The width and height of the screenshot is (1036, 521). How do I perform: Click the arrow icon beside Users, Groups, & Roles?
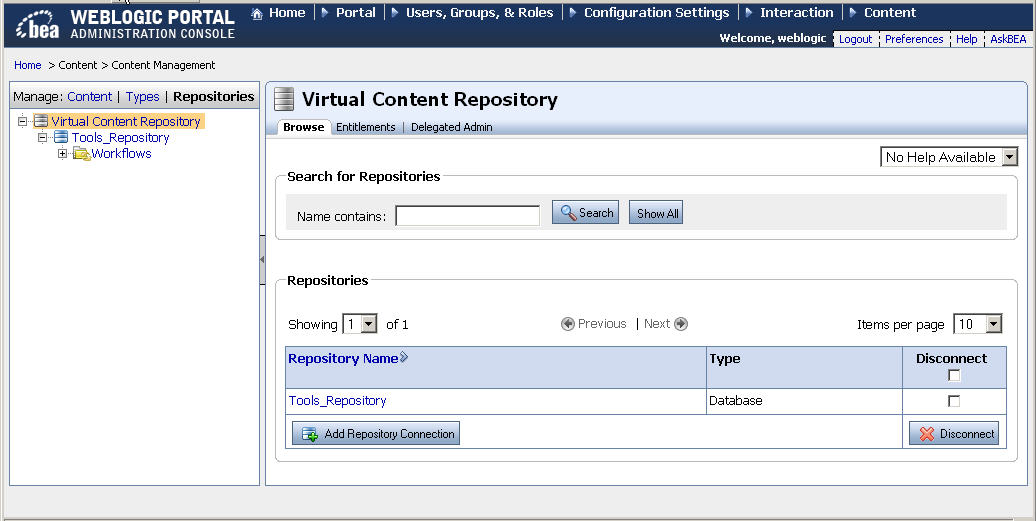pos(395,13)
